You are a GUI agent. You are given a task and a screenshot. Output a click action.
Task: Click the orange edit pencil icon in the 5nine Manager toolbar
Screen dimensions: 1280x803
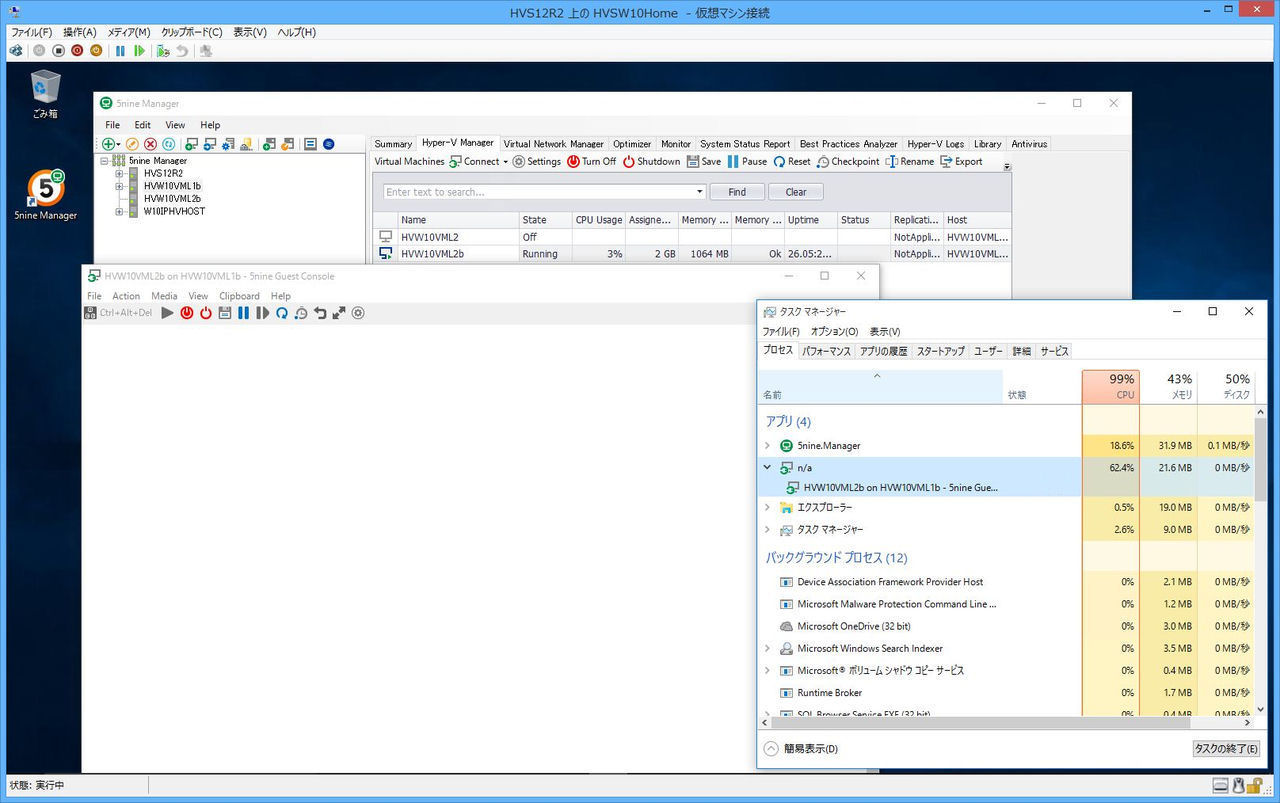[x=132, y=144]
